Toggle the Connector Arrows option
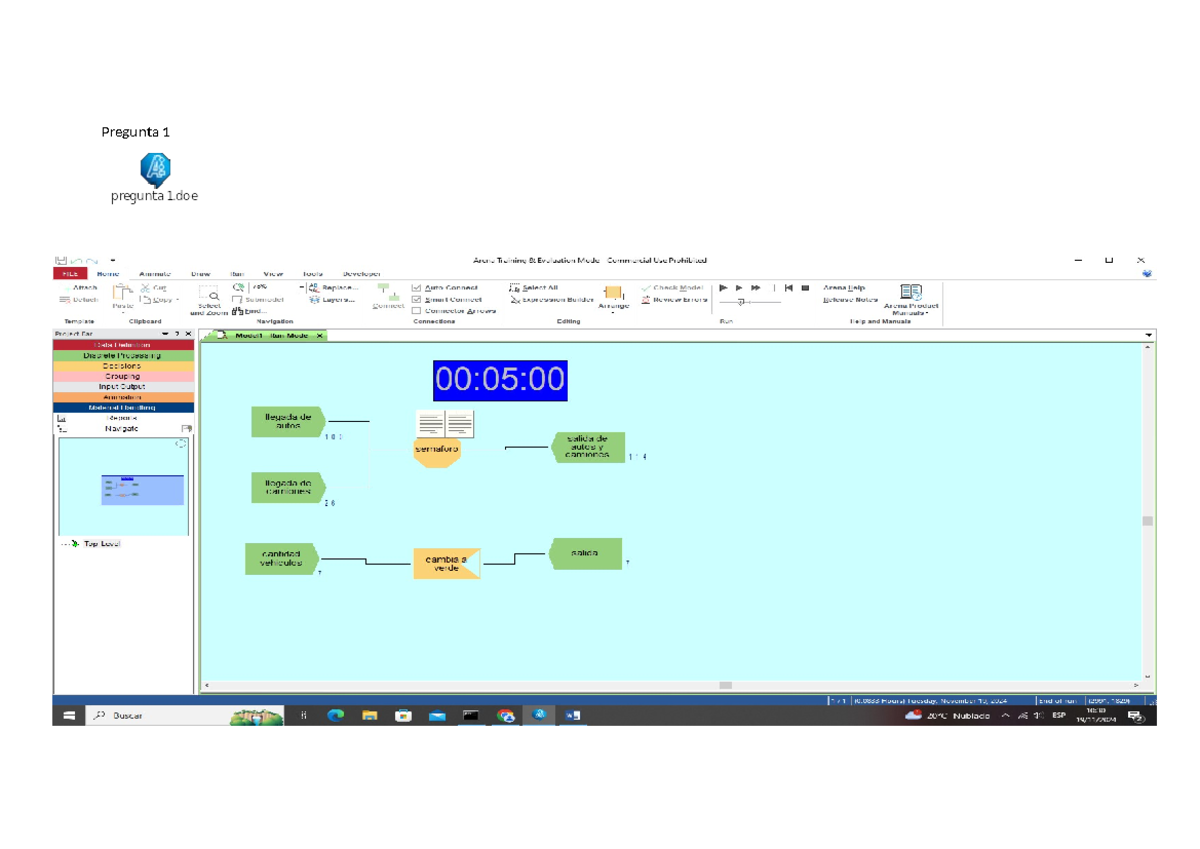Image resolution: width=1200 pixels, height=849 pixels. click(415, 311)
